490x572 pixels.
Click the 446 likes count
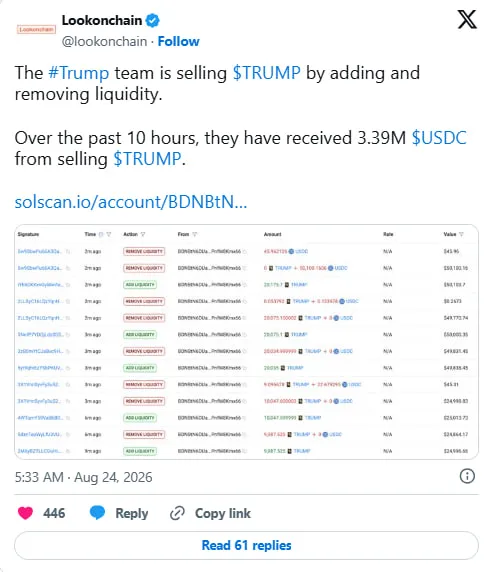coord(54,513)
